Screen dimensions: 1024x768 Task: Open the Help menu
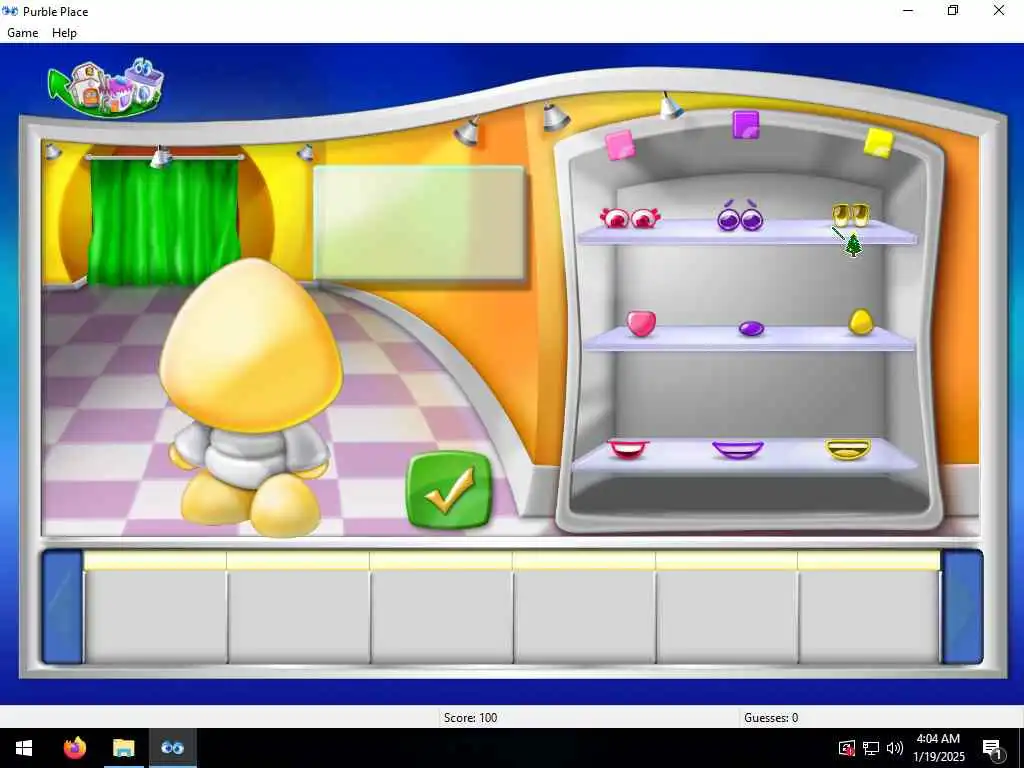pos(64,33)
